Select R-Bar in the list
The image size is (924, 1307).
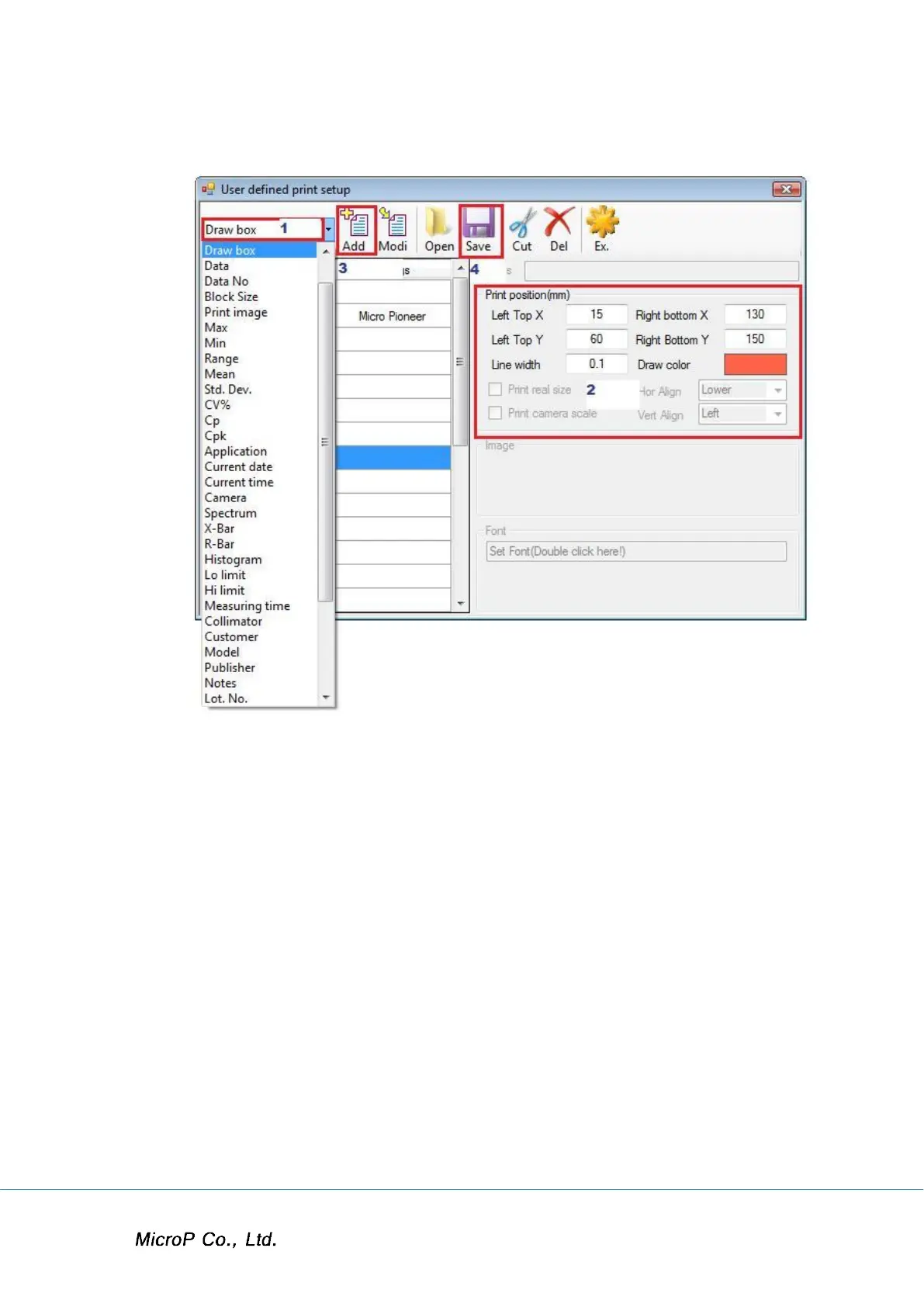tap(259, 544)
